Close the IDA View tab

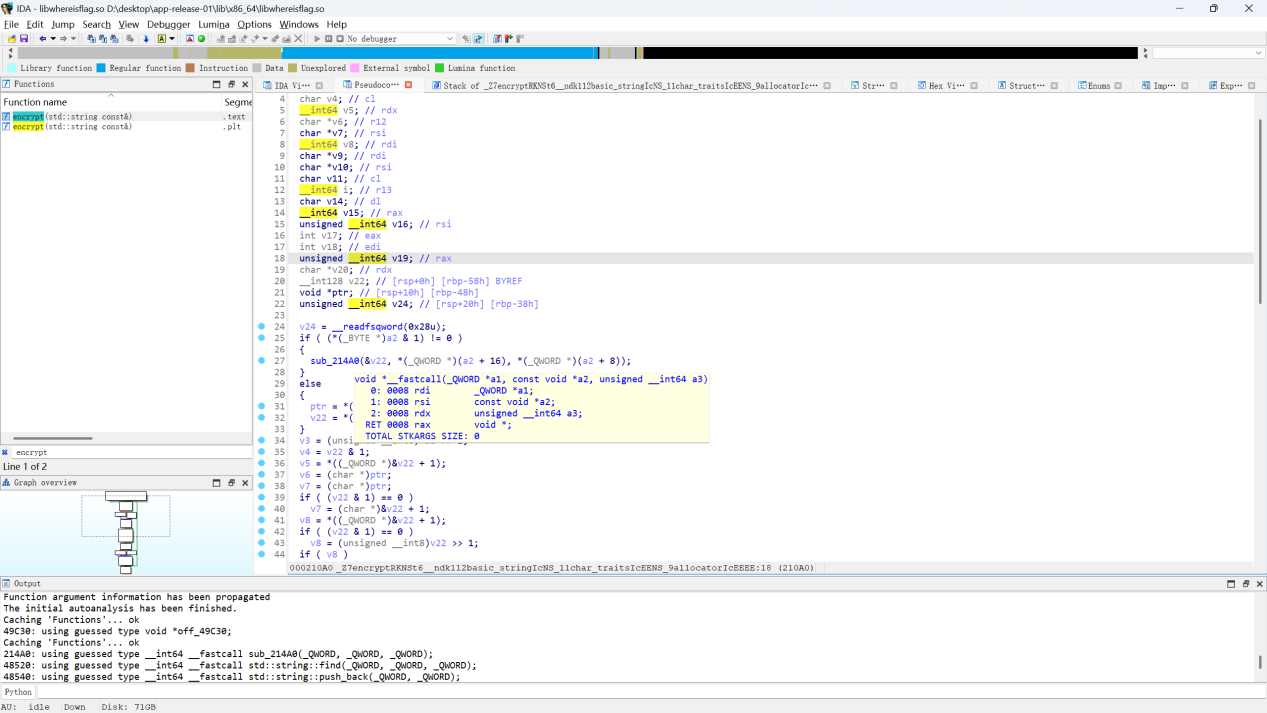tap(319, 86)
